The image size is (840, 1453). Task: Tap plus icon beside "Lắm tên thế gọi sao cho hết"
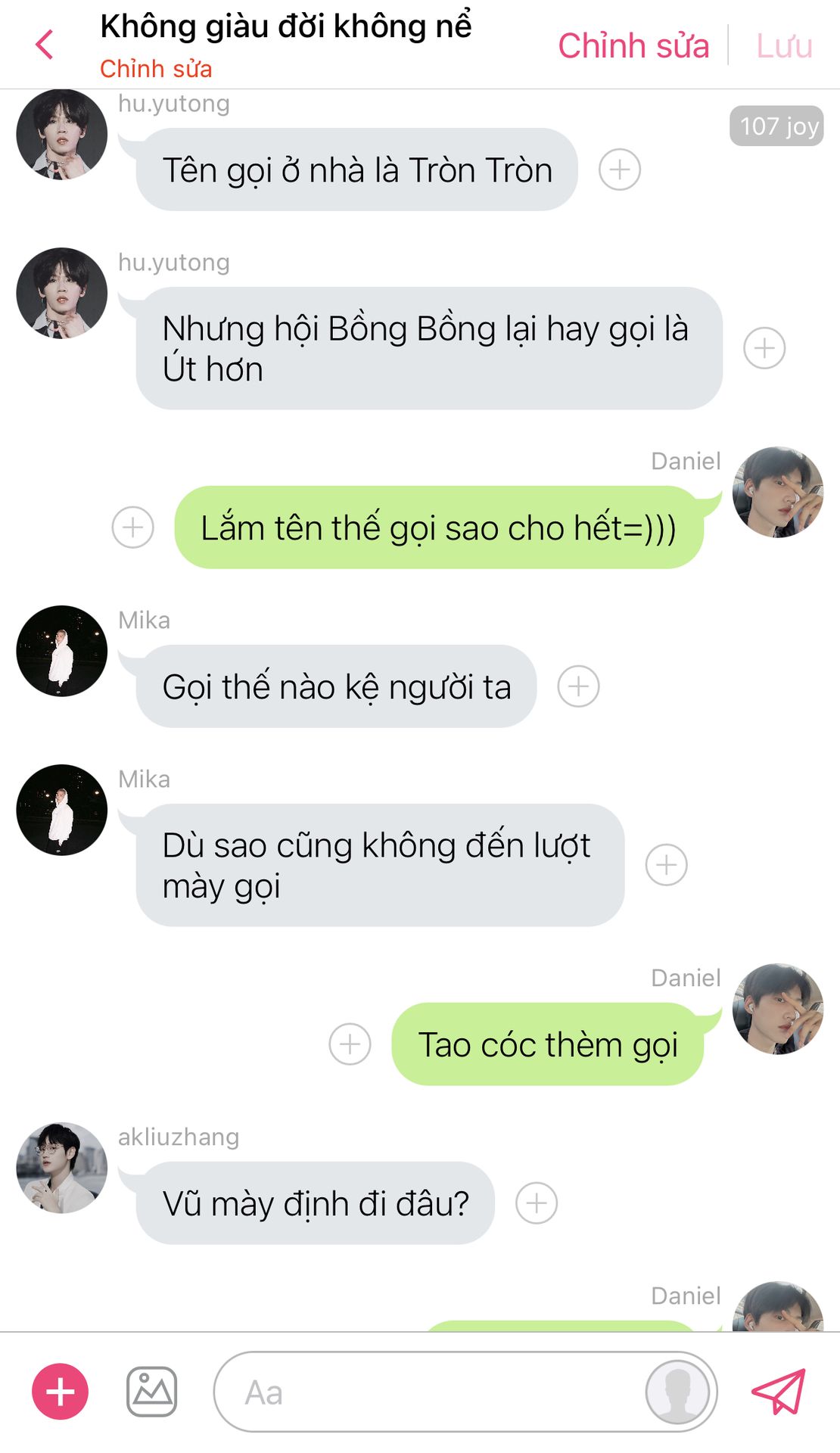pyautogui.click(x=133, y=527)
